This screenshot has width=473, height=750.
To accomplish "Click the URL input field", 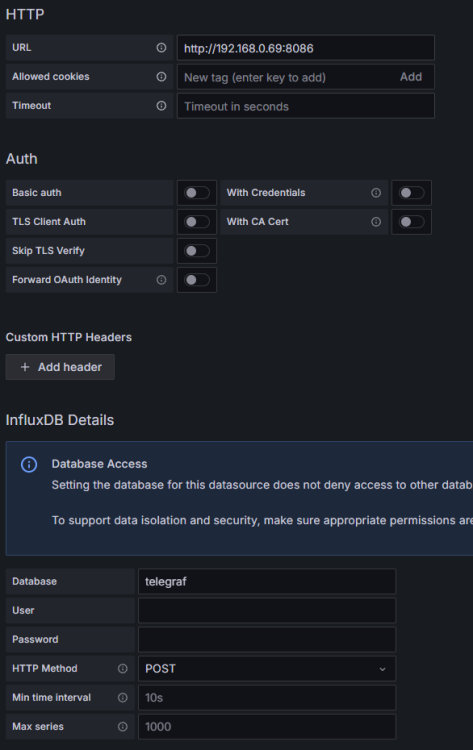I will click(306, 48).
